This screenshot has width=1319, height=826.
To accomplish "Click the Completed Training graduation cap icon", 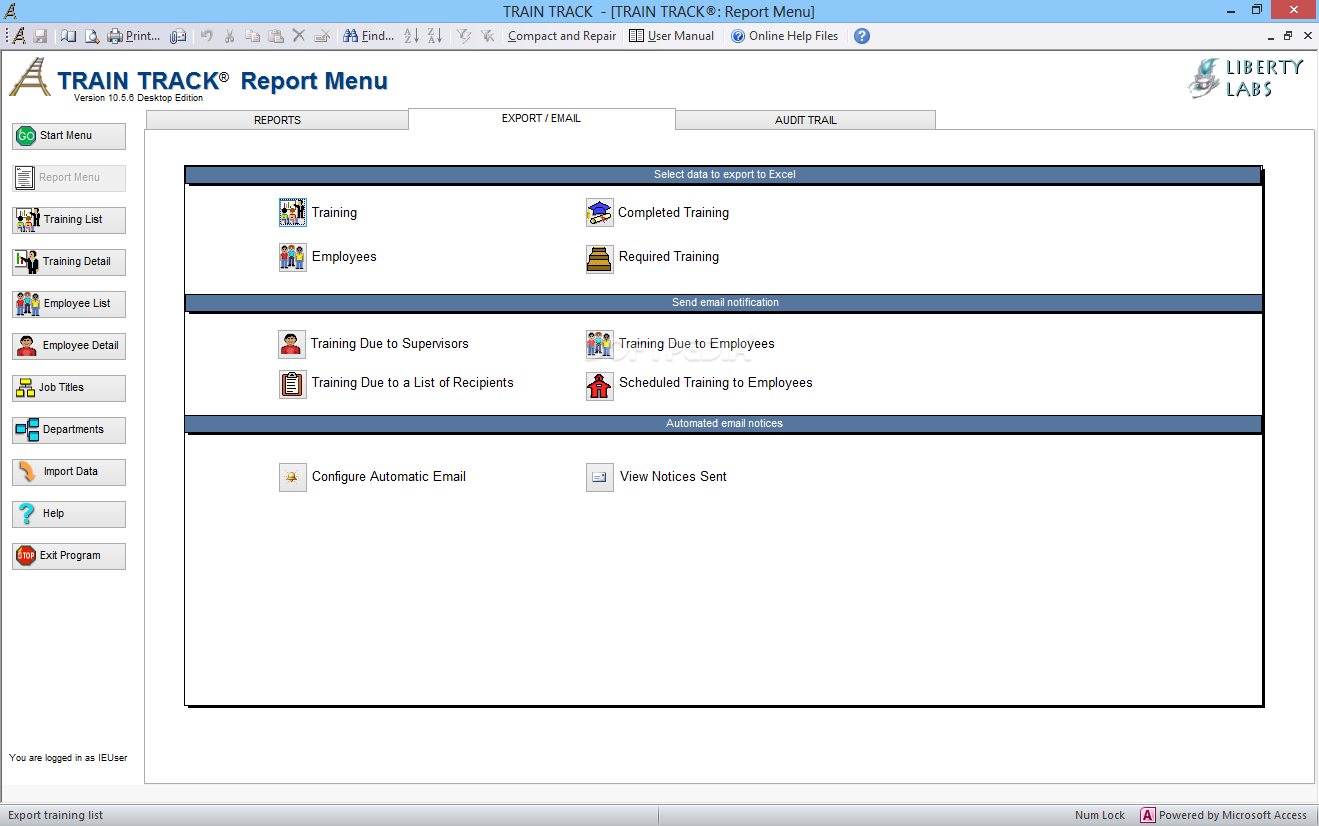I will click(x=599, y=212).
